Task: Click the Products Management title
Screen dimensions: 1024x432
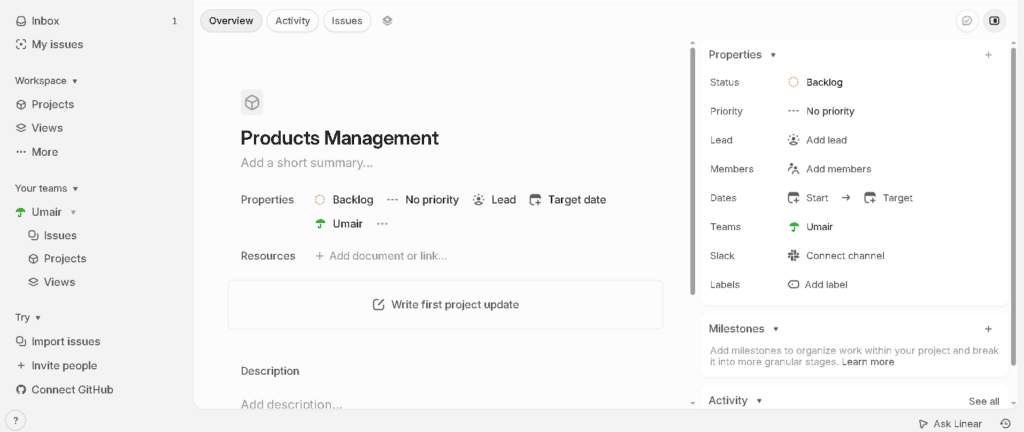Action: click(x=340, y=138)
